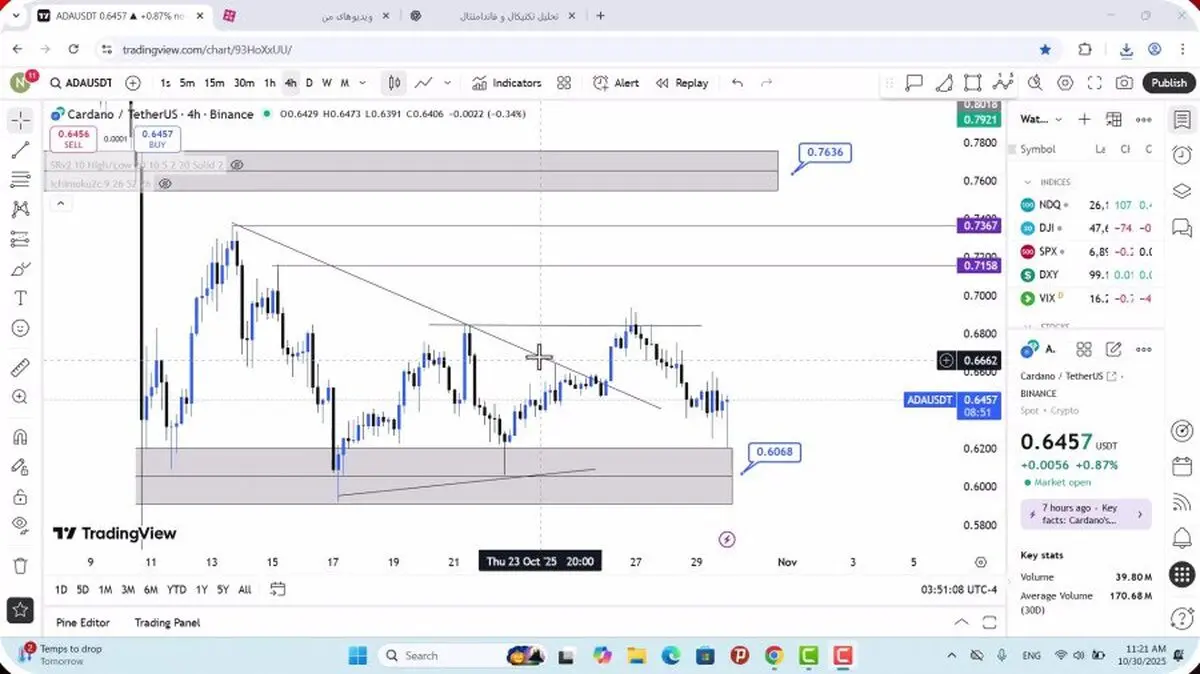Open the forecasting and measurement tools
Viewport: 1200px width, 674px height.
20,239
